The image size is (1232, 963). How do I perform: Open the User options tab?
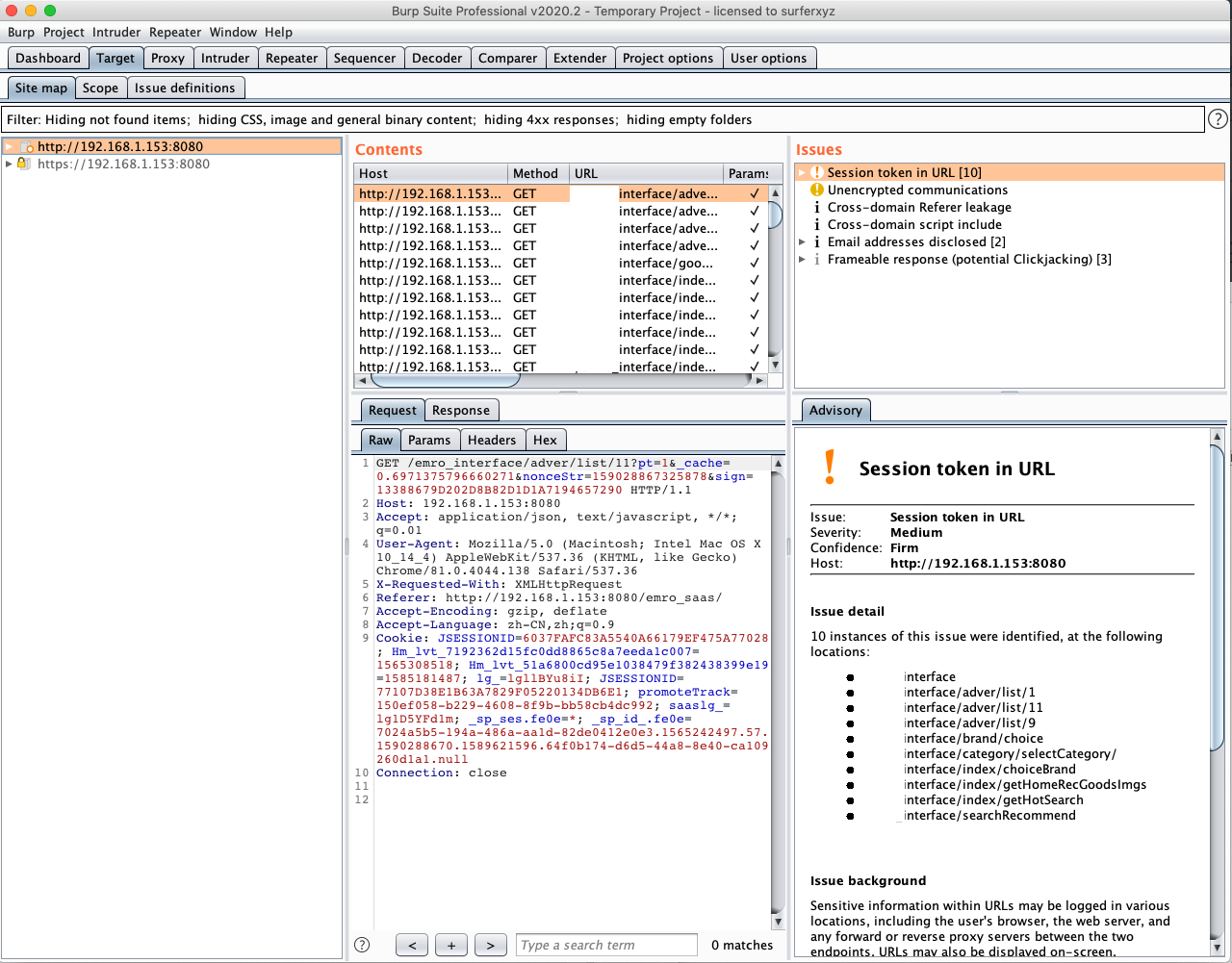769,58
